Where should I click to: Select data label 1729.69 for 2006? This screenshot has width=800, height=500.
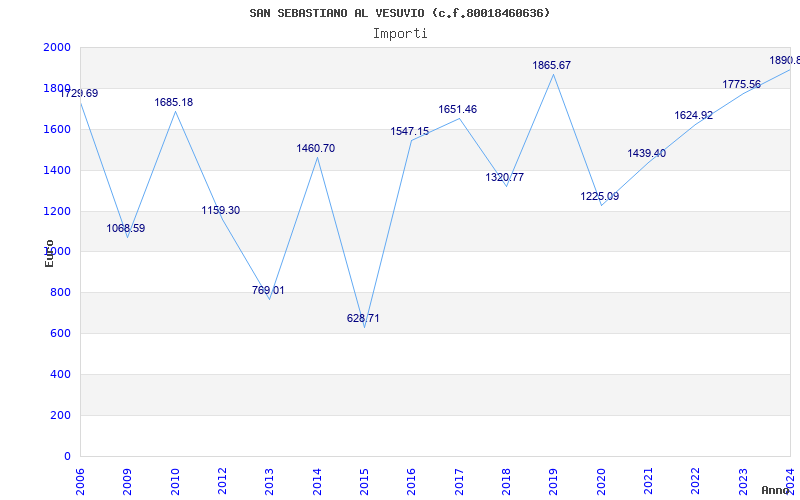(79, 93)
